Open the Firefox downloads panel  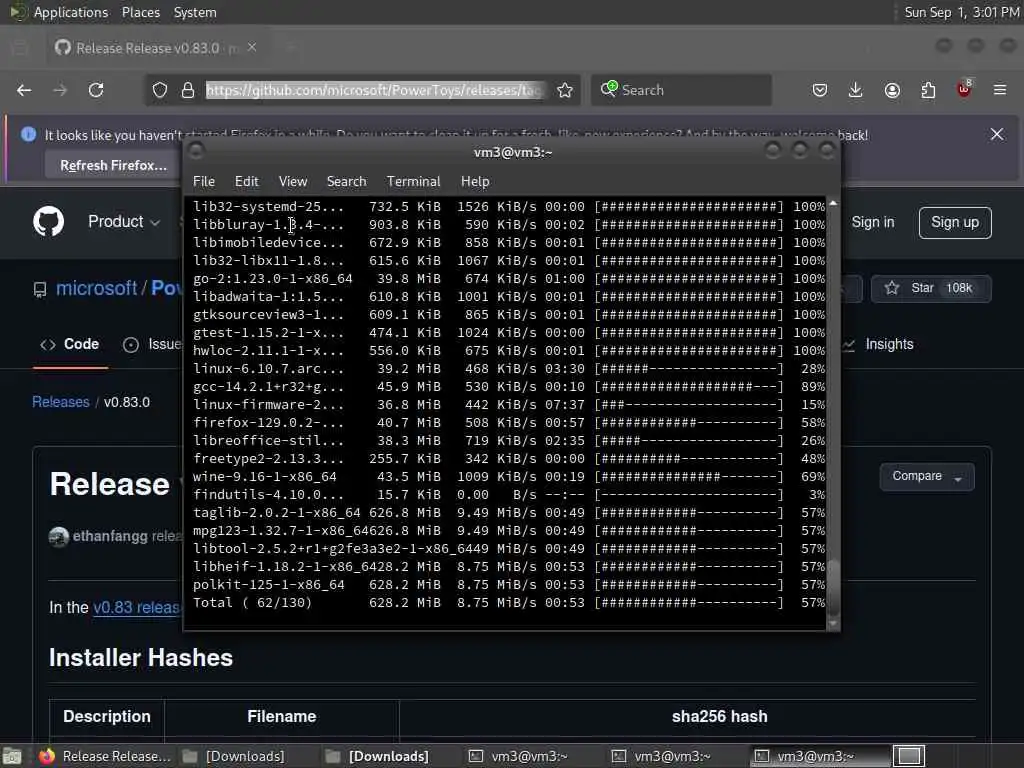point(856,90)
